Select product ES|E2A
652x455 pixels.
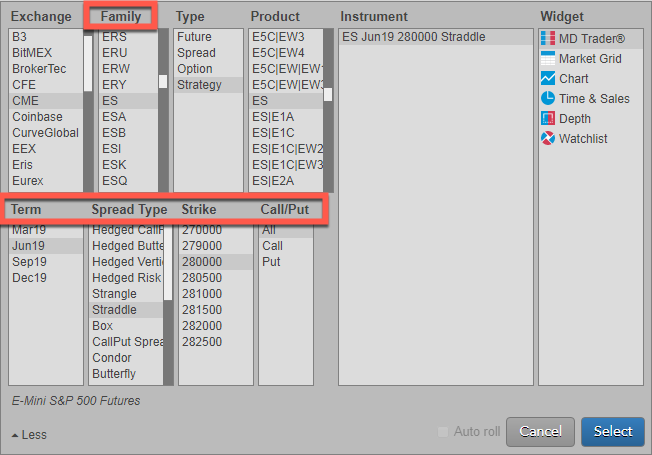(x=286, y=181)
